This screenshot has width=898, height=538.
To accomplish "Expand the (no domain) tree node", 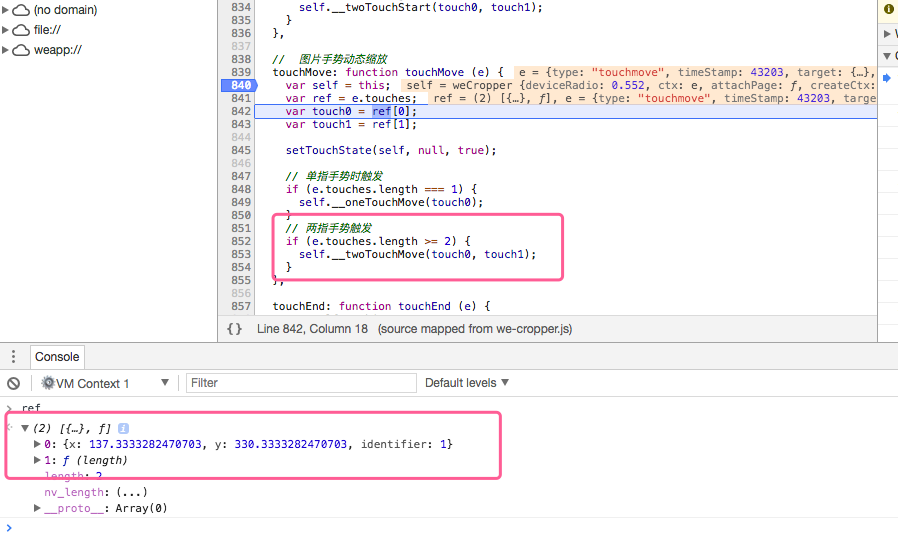I will pyautogui.click(x=5, y=10).
